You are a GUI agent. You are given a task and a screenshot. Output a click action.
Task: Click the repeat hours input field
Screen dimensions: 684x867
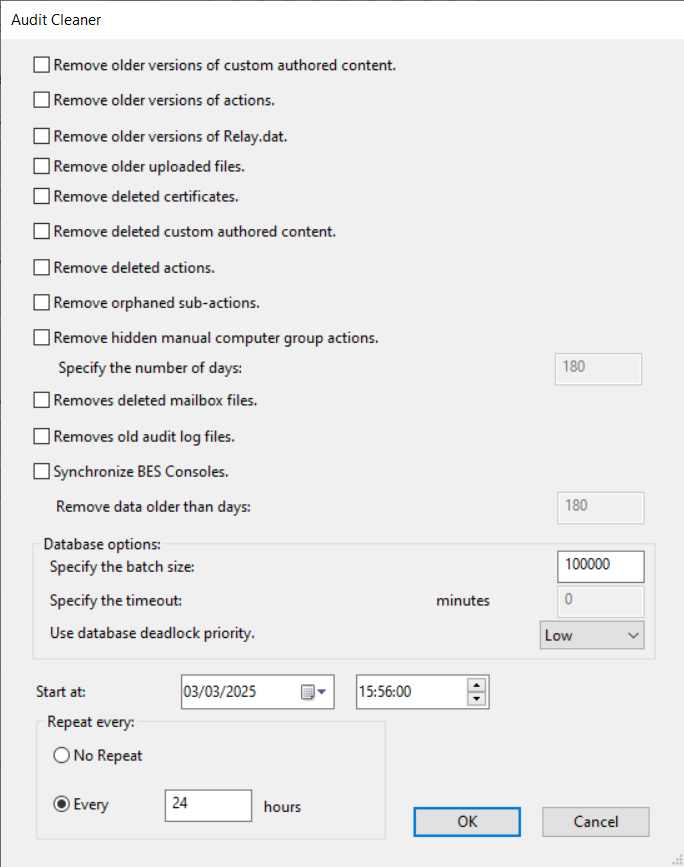coord(208,805)
